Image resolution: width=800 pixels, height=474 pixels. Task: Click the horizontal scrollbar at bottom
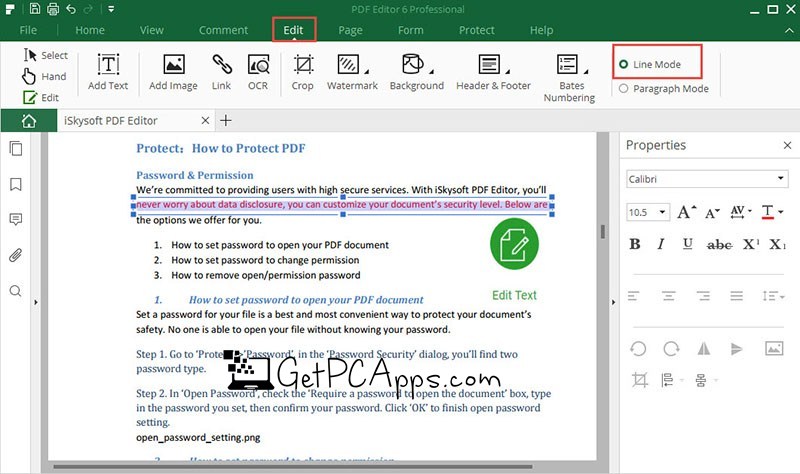tap(293, 466)
